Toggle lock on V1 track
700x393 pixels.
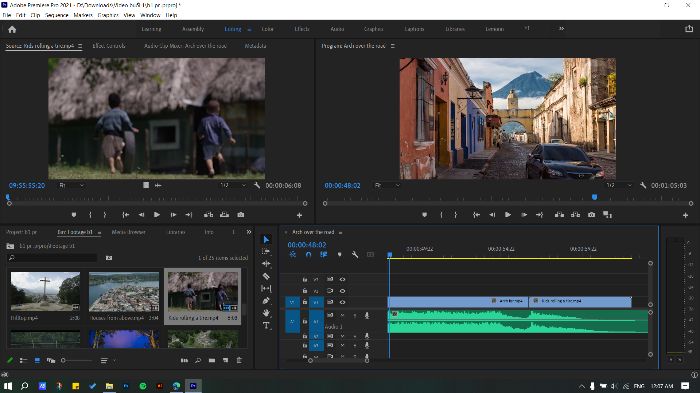pos(305,302)
